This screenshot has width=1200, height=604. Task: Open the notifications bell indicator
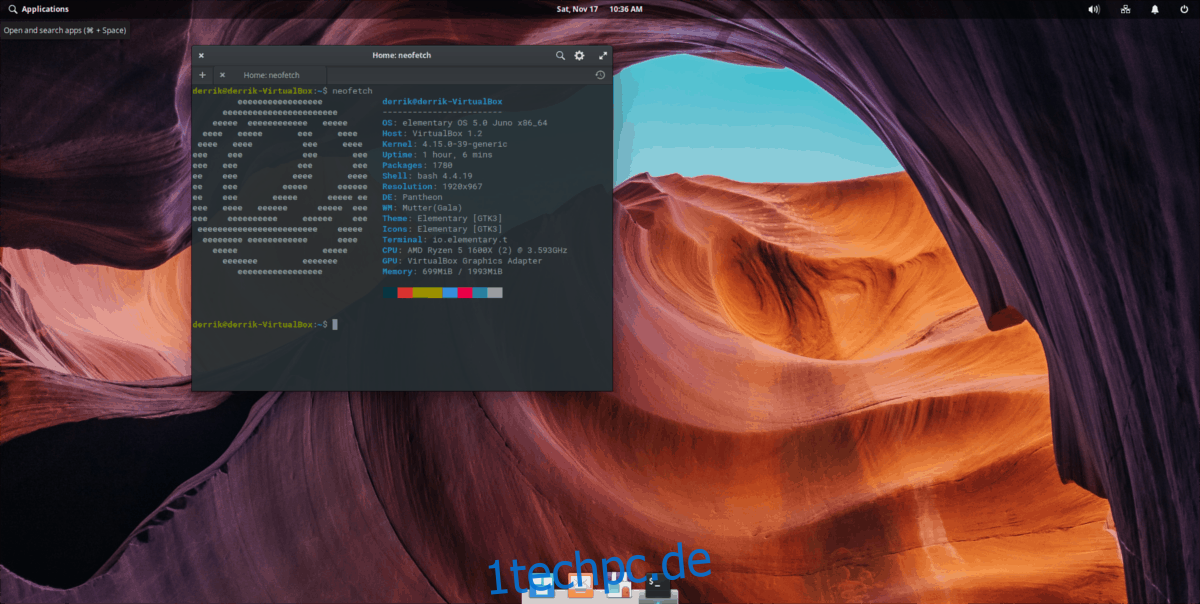(1154, 9)
